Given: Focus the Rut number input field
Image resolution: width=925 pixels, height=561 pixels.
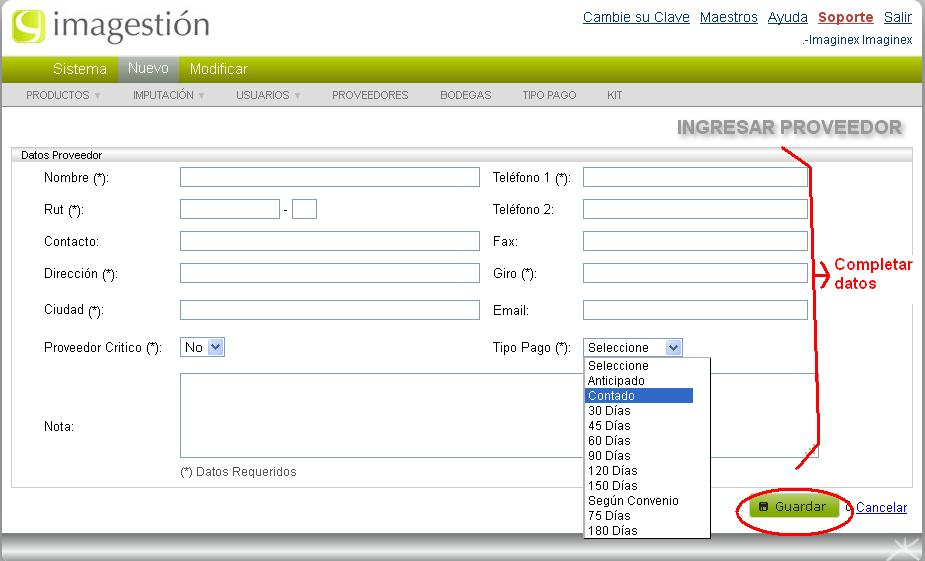Looking at the screenshot, I should pyautogui.click(x=229, y=209).
